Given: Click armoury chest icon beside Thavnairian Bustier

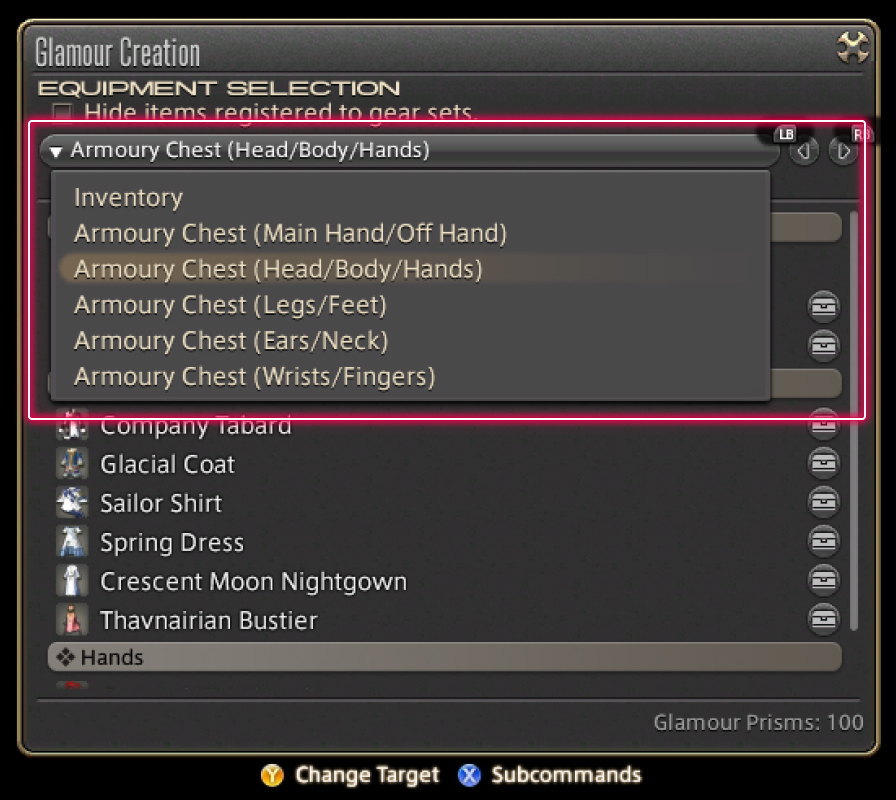Looking at the screenshot, I should 823,620.
